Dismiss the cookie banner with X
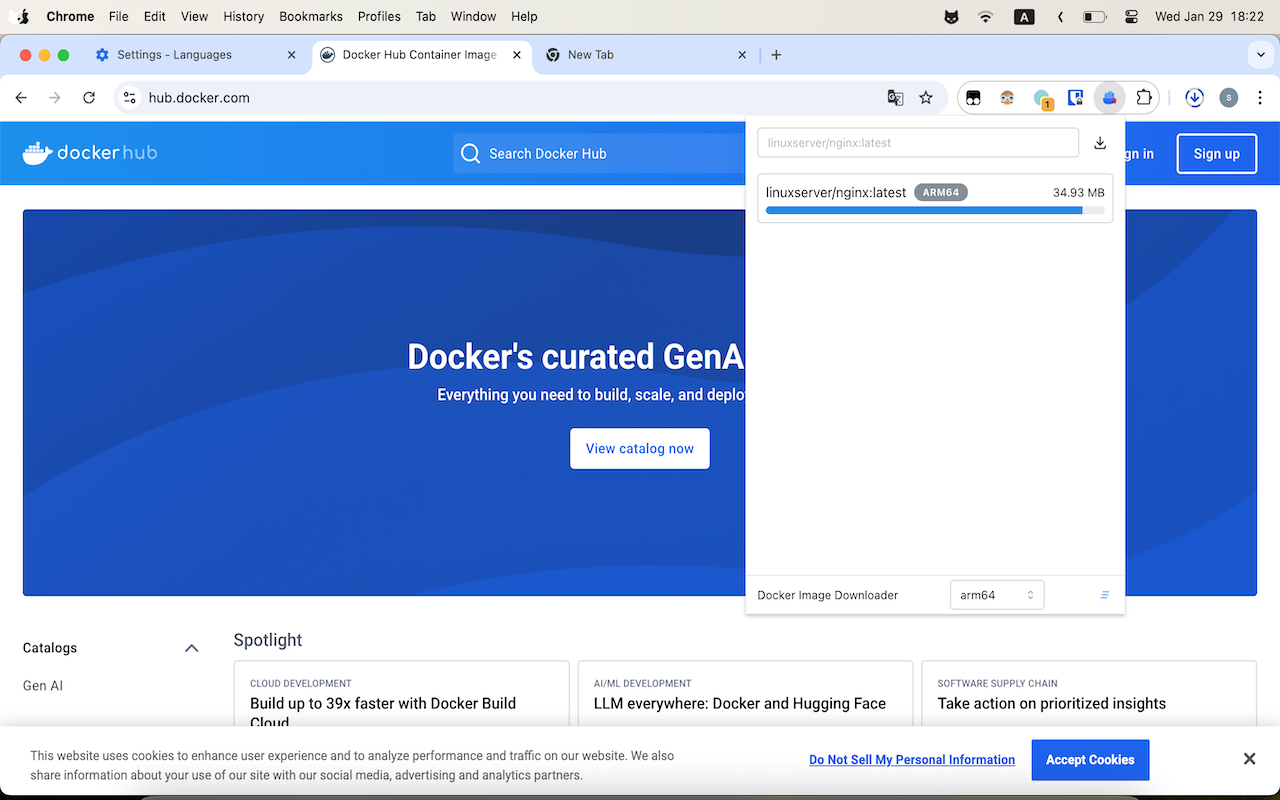Image resolution: width=1280 pixels, height=800 pixels. (x=1249, y=759)
